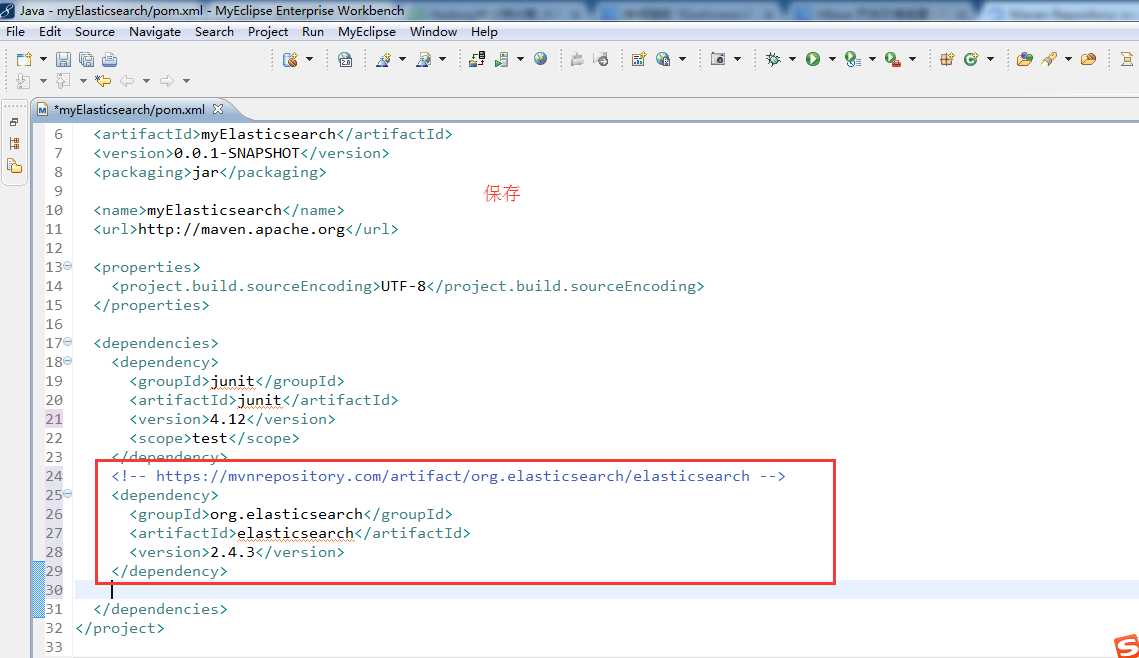Viewport: 1139px width, 658px height.
Task: Click the Previous Annotation toolbar icon
Action: click(x=64, y=81)
